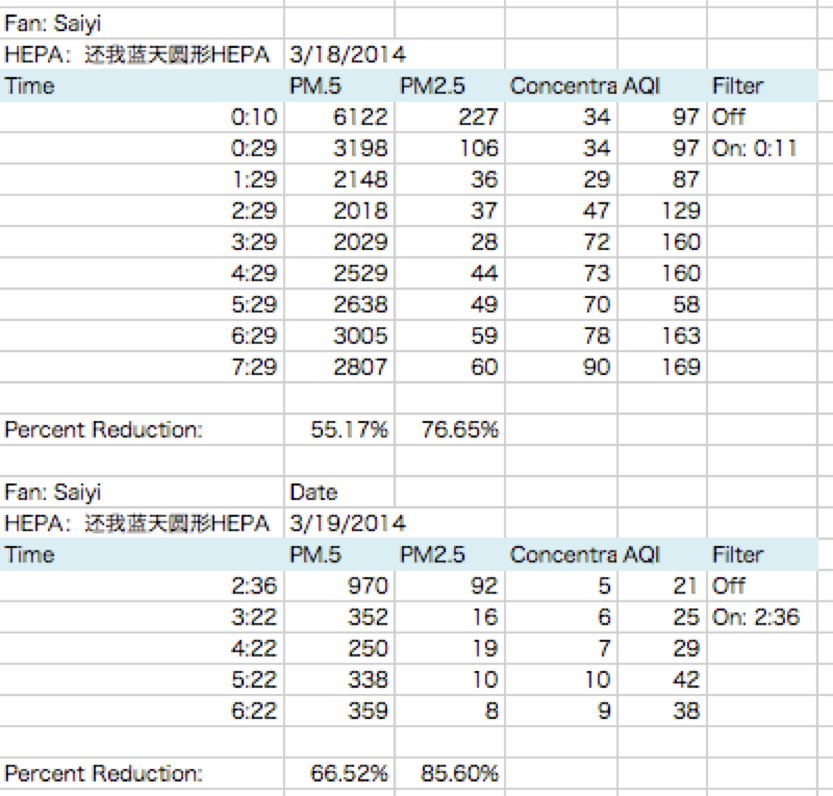This screenshot has width=833, height=796.
Task: Select the 3/18/2014 date cell
Action: 340,54
